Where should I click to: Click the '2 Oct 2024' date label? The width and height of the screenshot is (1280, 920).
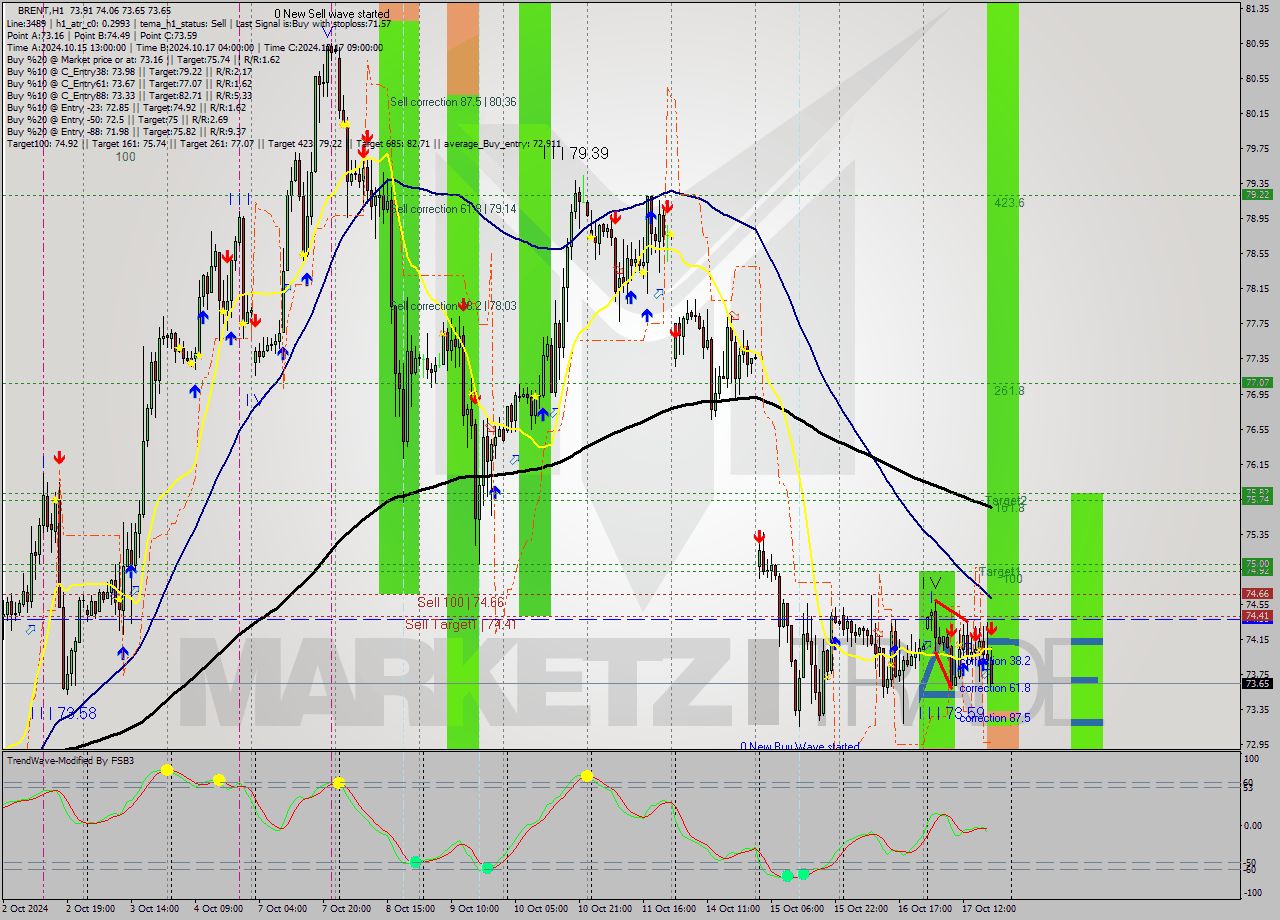tap(26, 909)
